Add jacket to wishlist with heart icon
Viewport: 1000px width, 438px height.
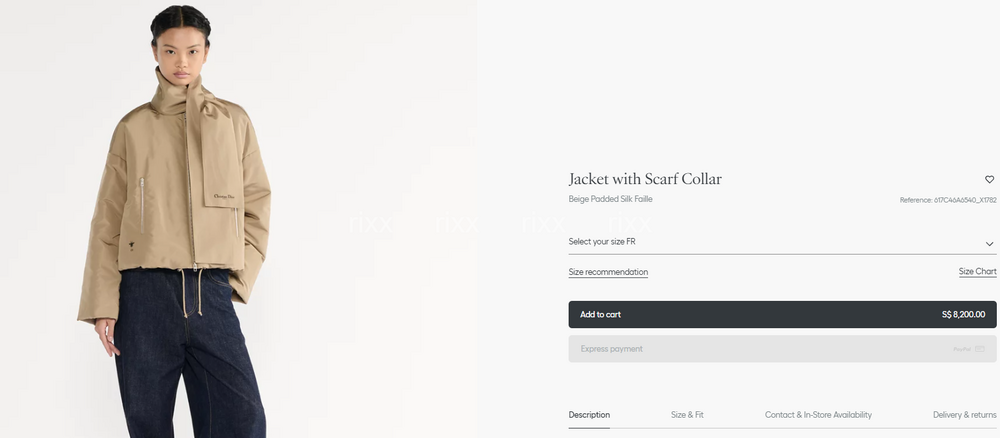990,180
